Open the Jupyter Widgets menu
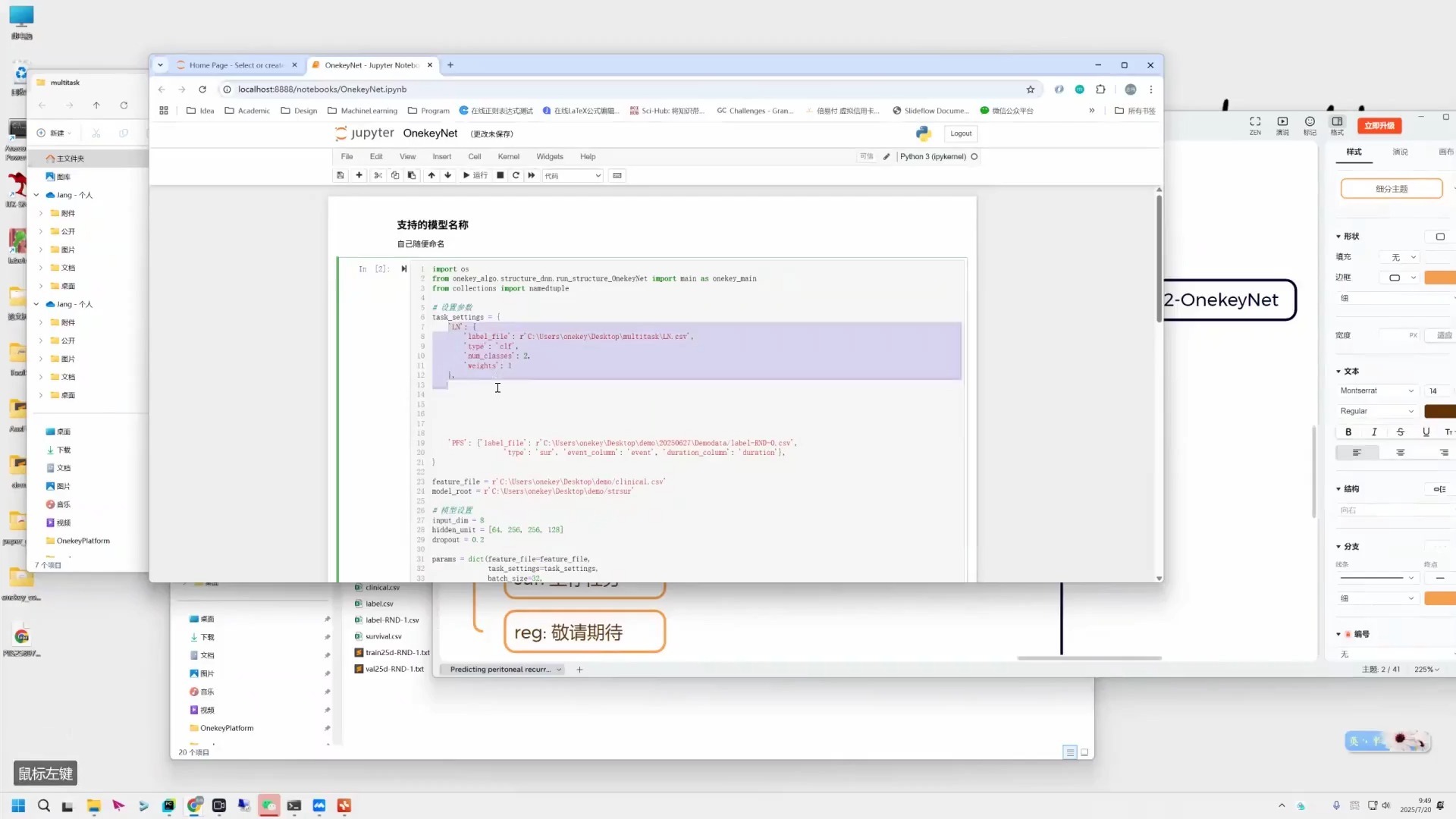Screen dimensions: 1456x819 pos(550,157)
